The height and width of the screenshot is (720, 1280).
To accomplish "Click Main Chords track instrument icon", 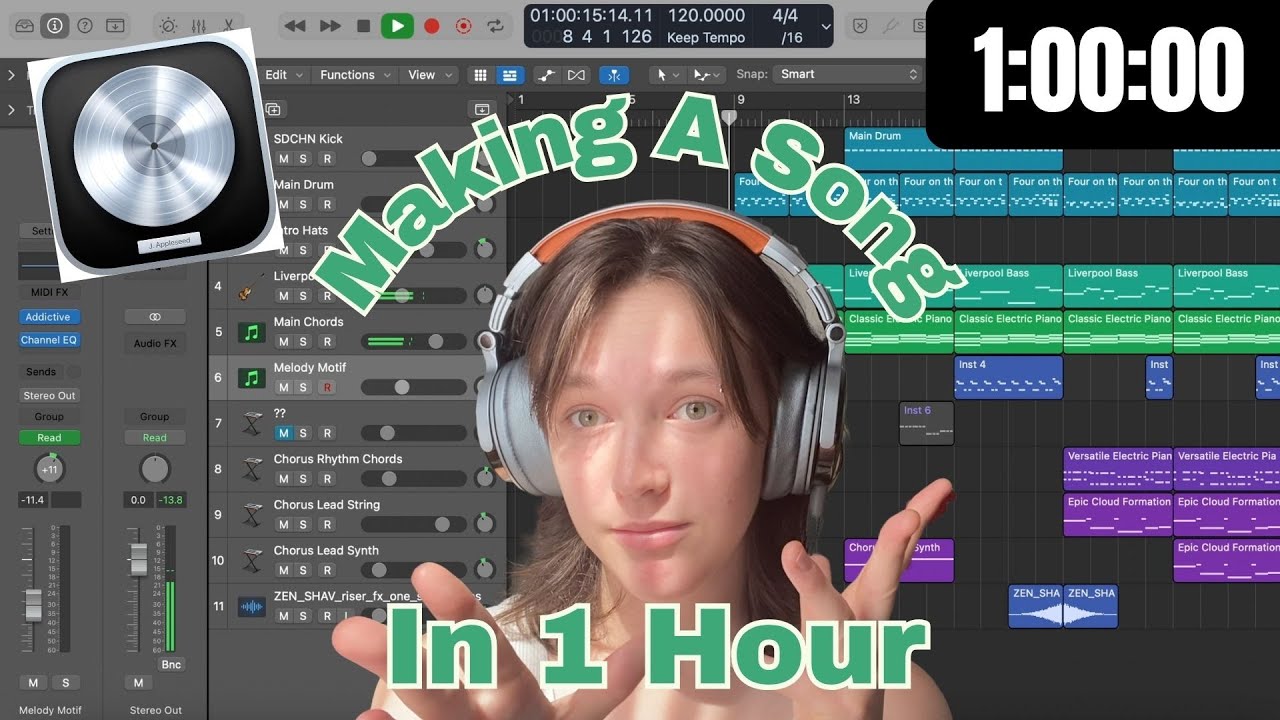I will point(252,332).
